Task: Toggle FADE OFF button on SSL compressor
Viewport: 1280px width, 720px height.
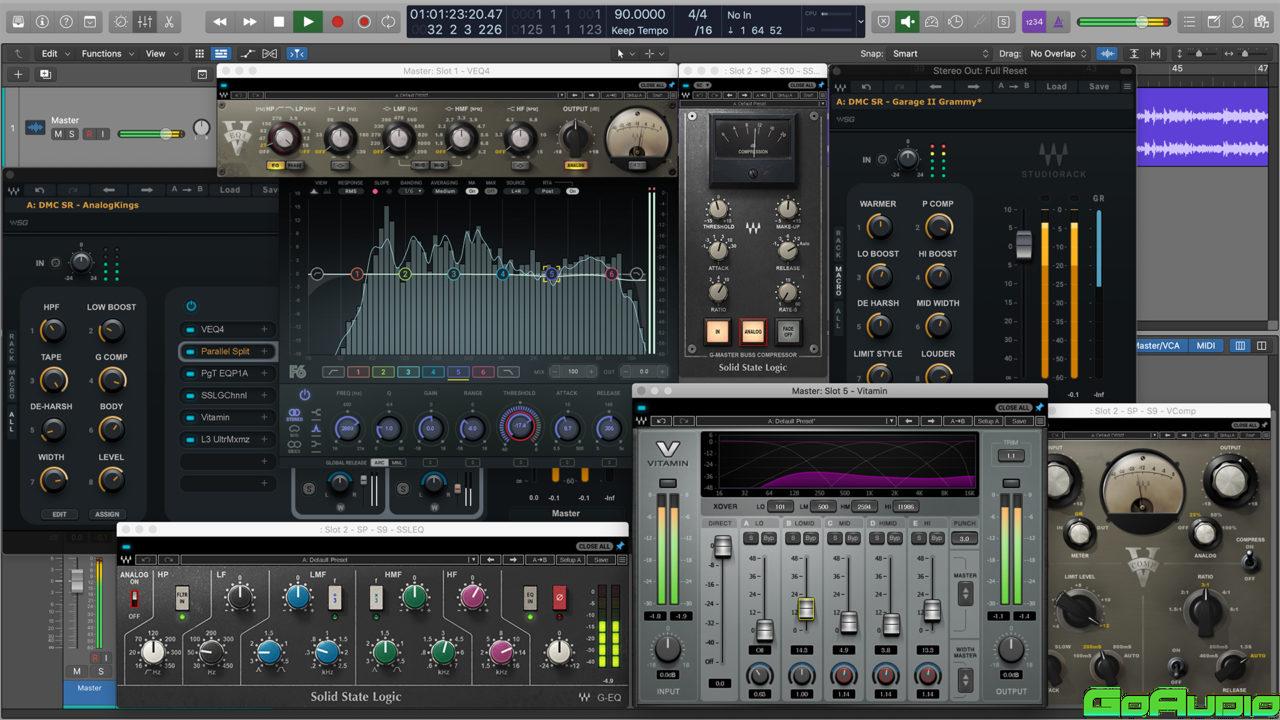Action: [788, 332]
